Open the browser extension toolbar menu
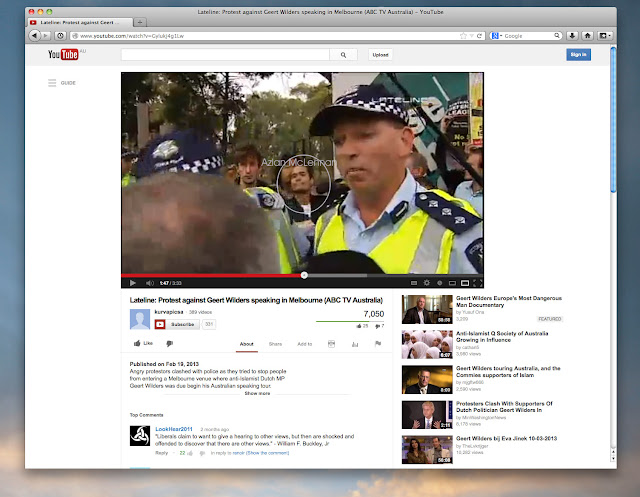The height and width of the screenshot is (497, 640). click(x=605, y=36)
